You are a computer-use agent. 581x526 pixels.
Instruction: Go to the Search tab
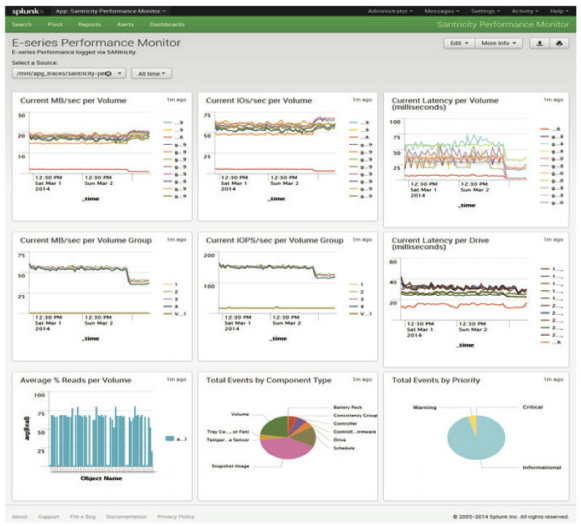21,24
